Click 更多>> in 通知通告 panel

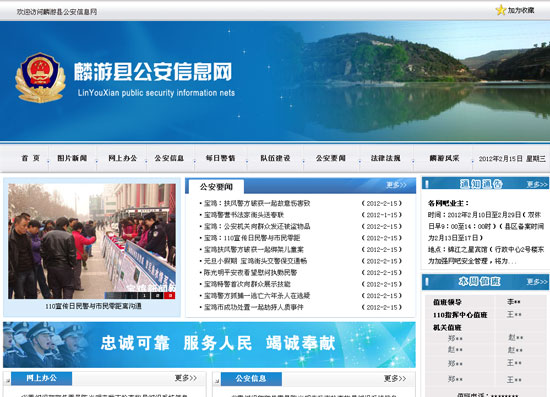[537, 184]
